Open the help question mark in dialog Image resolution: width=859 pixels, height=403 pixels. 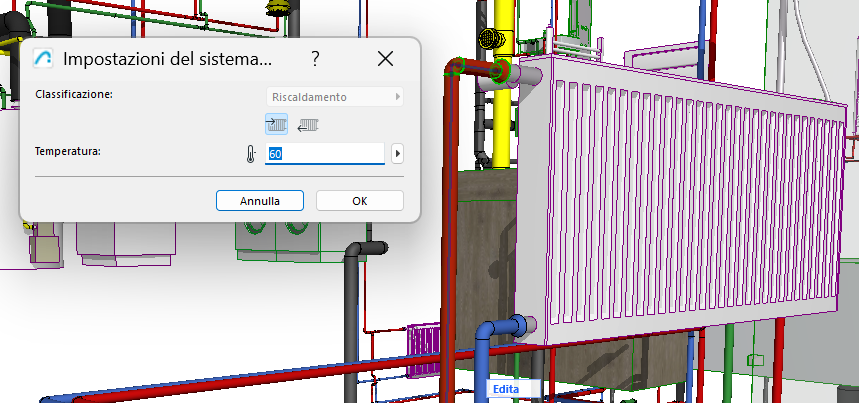pos(315,59)
